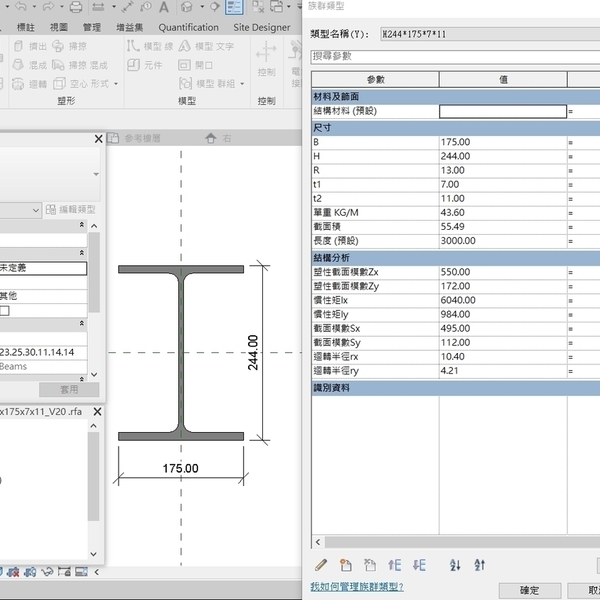Select the text tool icon in quick access toolbar
Image resolution: width=600 pixels, height=600 pixels.
point(162,6)
